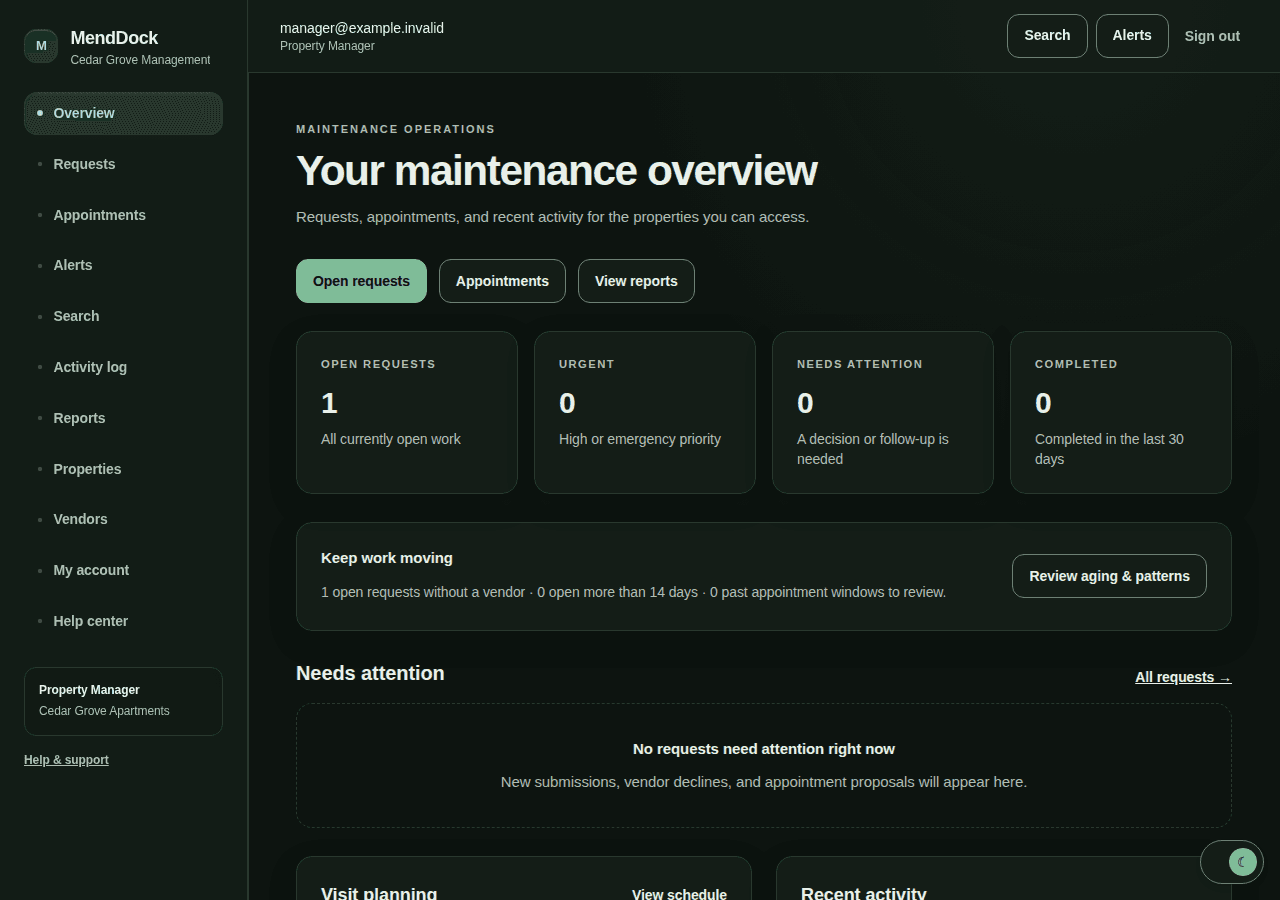This screenshot has width=1280, height=900.
Task: Open the Reports sidebar page
Action: coord(123,418)
